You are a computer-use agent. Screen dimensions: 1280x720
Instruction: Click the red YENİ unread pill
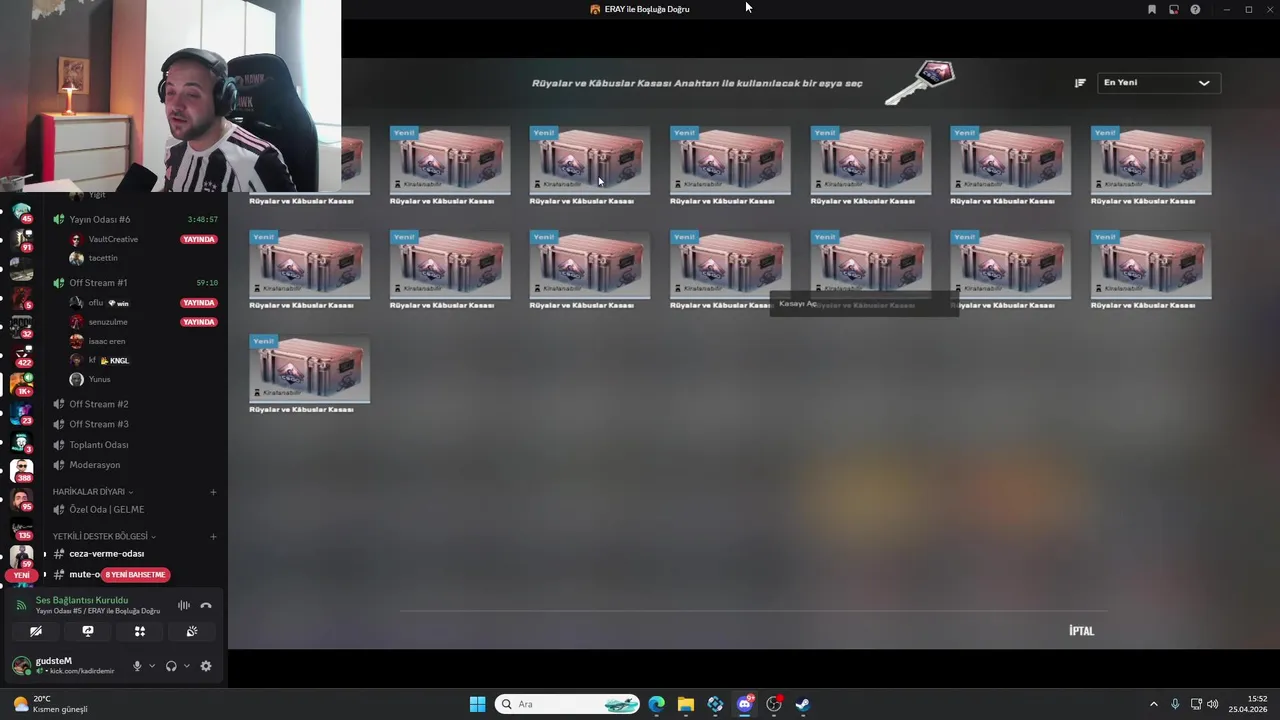pos(22,575)
